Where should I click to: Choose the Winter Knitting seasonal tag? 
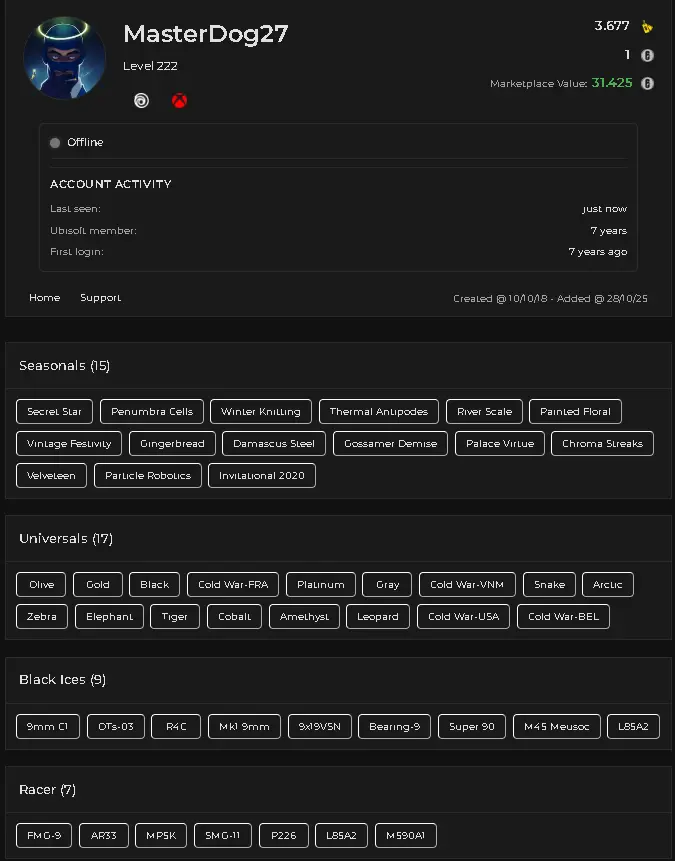tap(260, 411)
